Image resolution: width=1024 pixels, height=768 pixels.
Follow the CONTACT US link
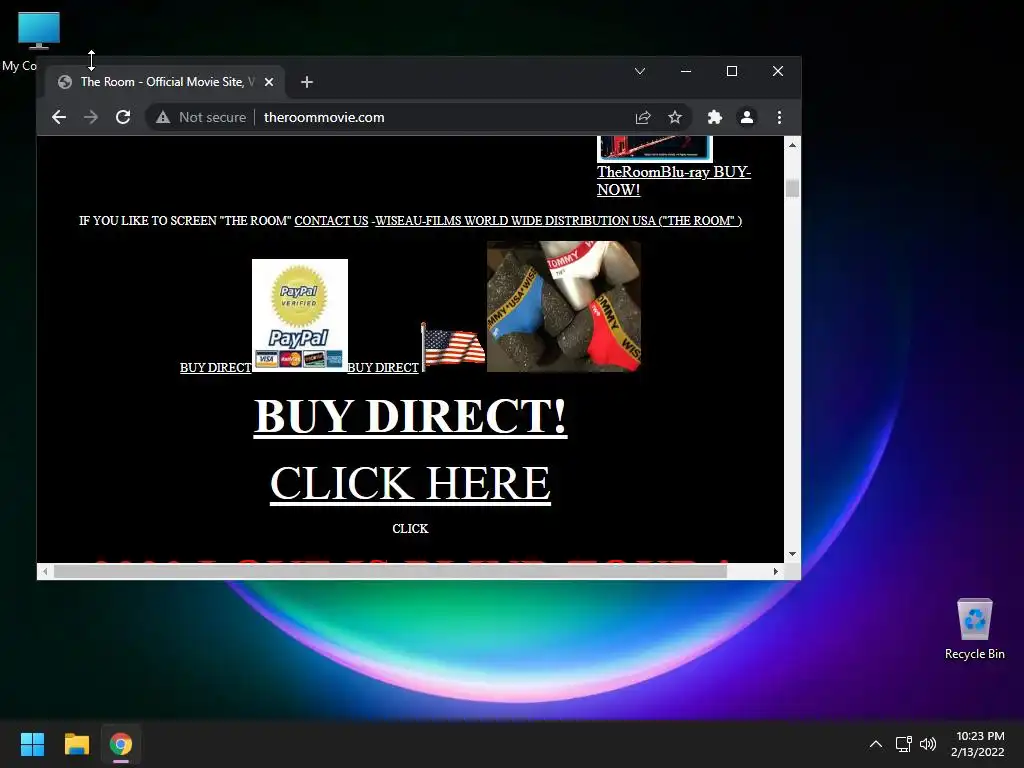(x=331, y=221)
